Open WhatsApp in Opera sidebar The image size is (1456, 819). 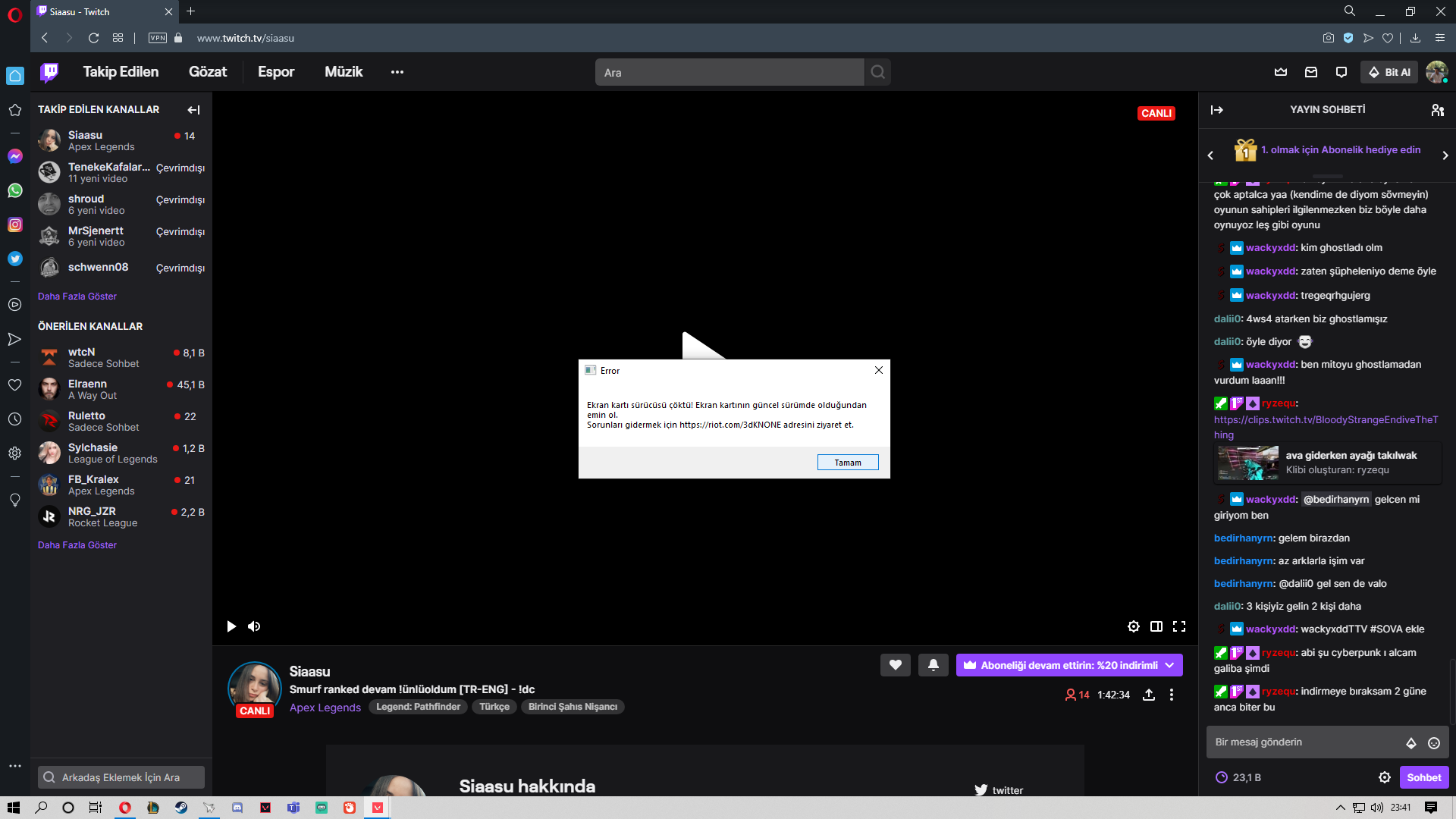15,190
